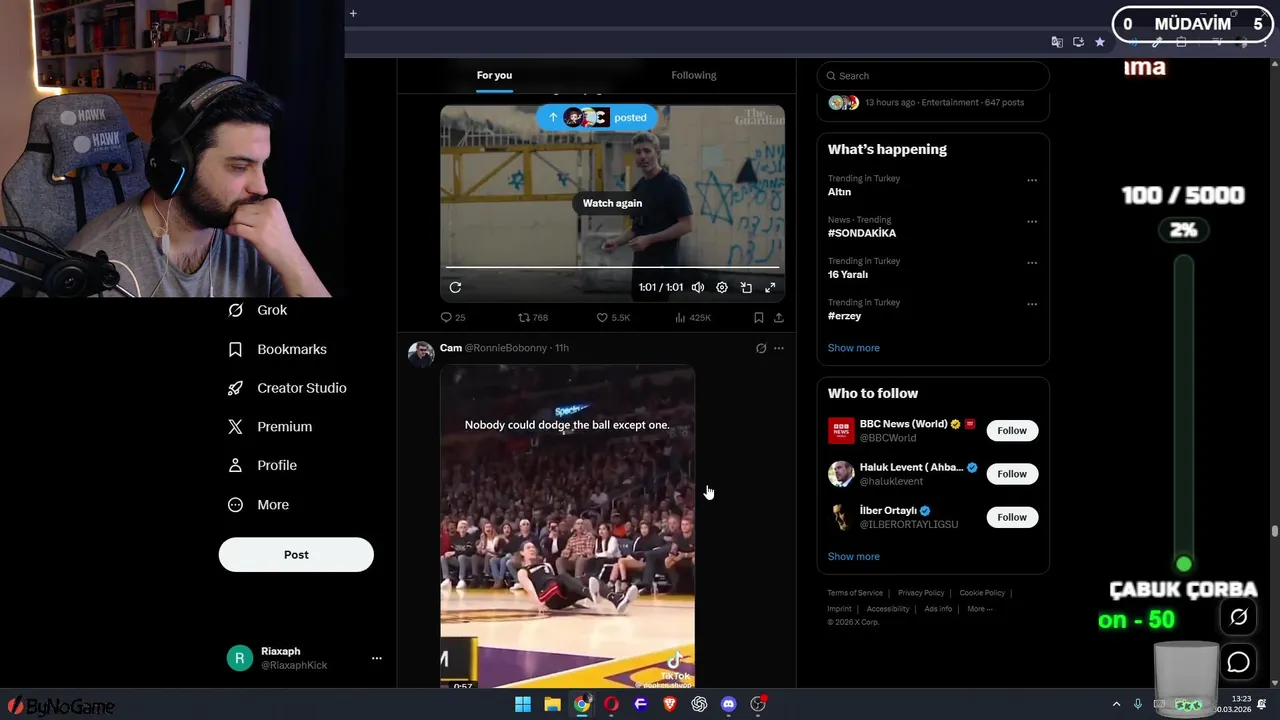The height and width of the screenshot is (720, 1280).
Task: Open trending topic Altın
Action: tap(839, 192)
